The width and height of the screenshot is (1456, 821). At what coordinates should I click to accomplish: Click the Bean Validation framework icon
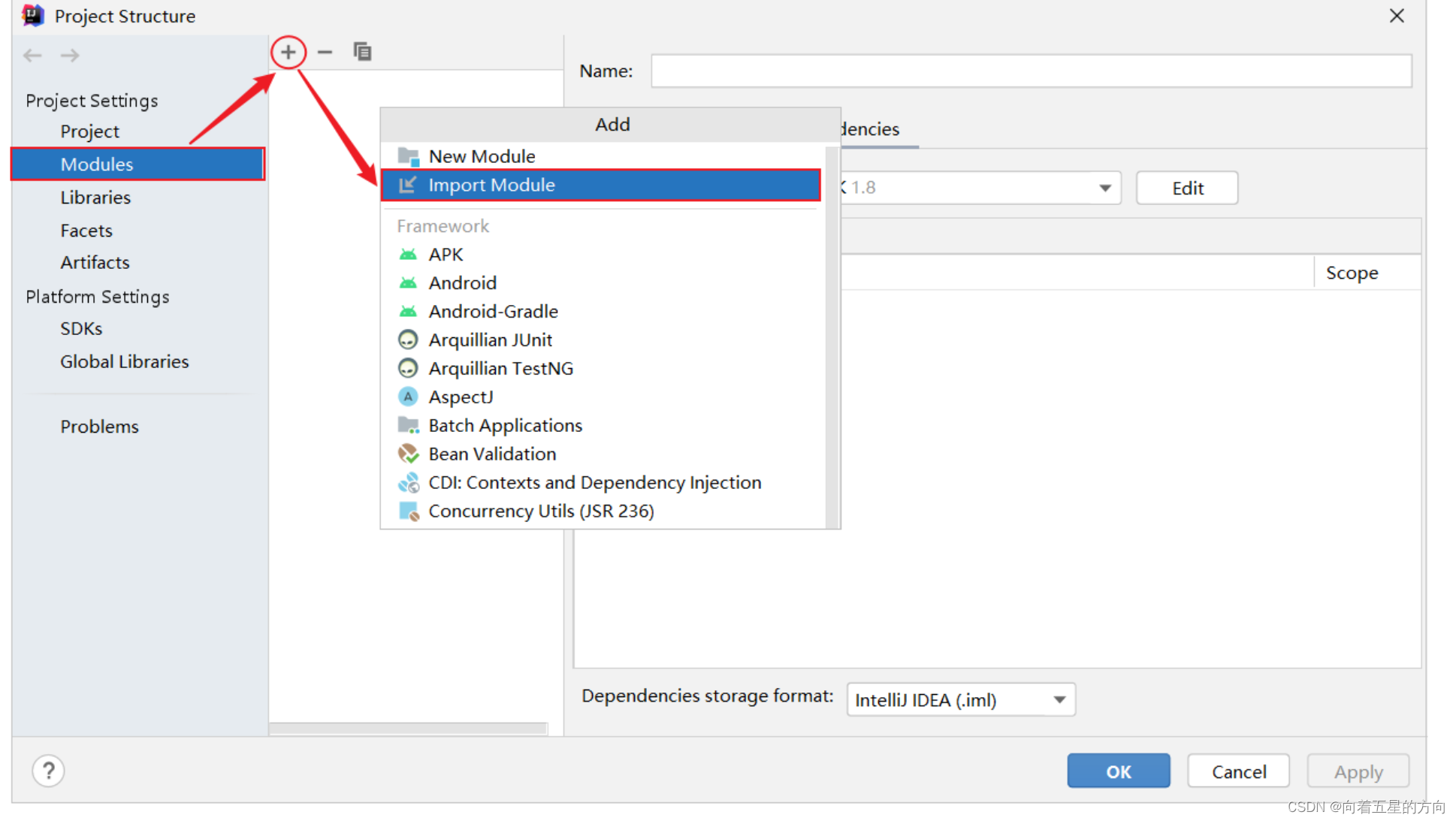click(x=407, y=454)
